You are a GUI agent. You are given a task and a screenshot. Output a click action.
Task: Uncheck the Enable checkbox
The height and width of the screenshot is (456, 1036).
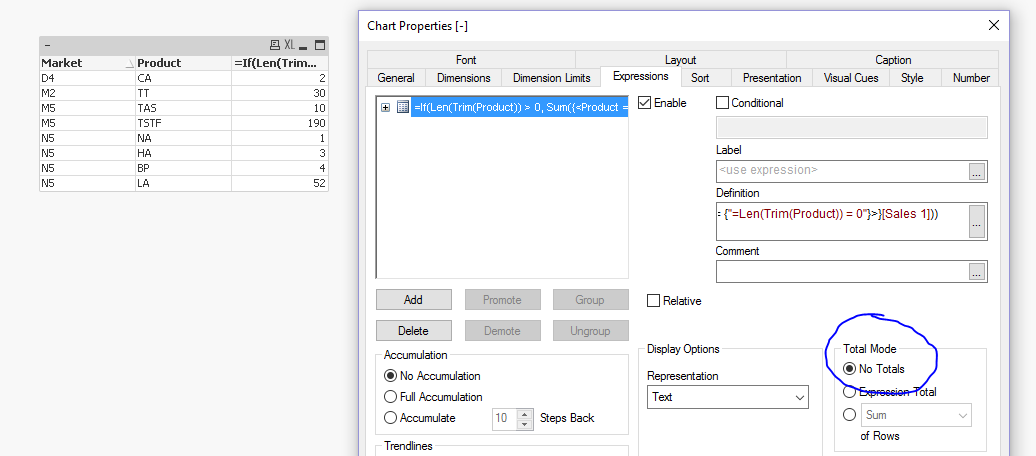[645, 103]
